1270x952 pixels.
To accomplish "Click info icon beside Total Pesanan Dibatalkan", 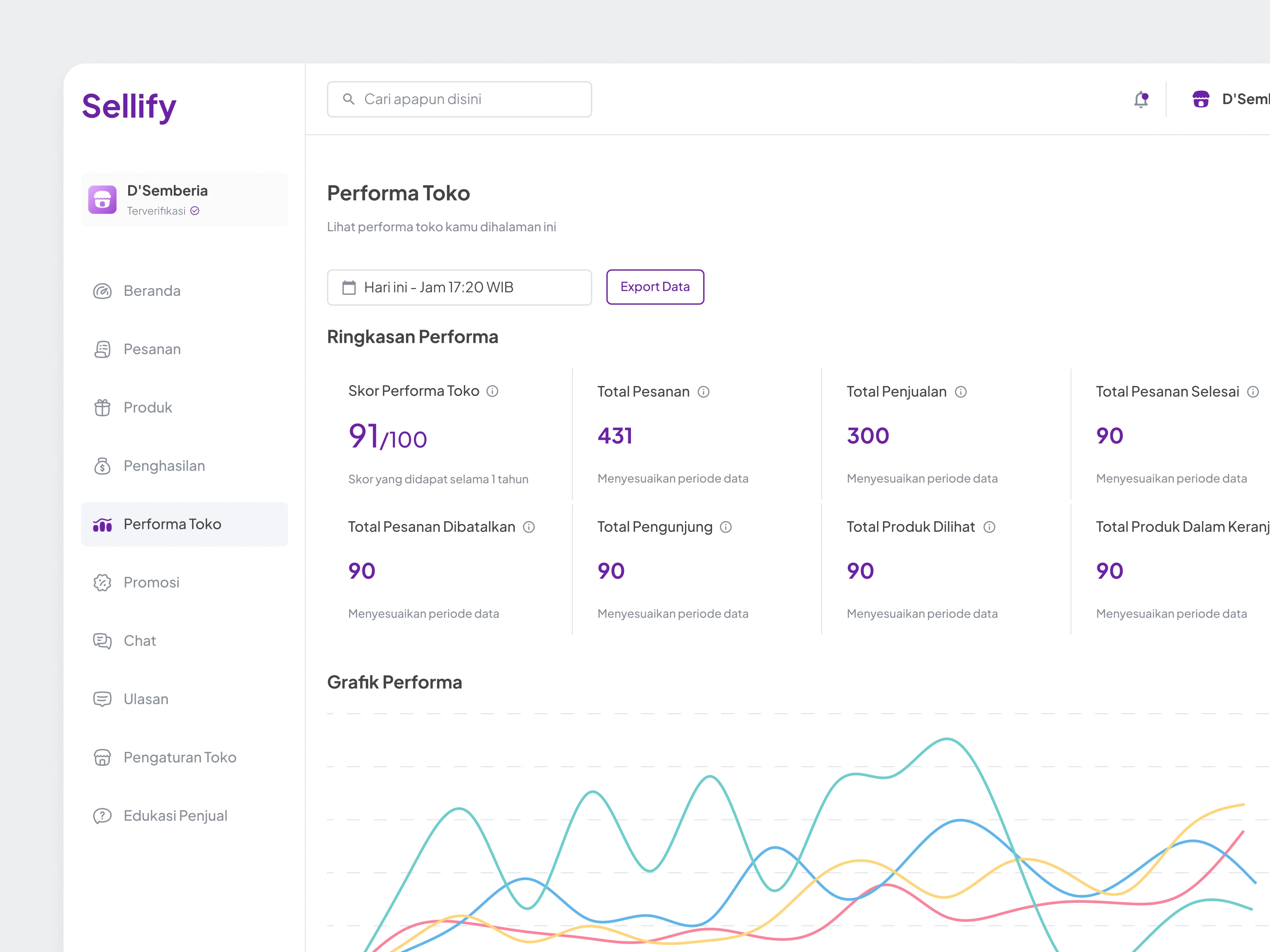I will tap(529, 527).
